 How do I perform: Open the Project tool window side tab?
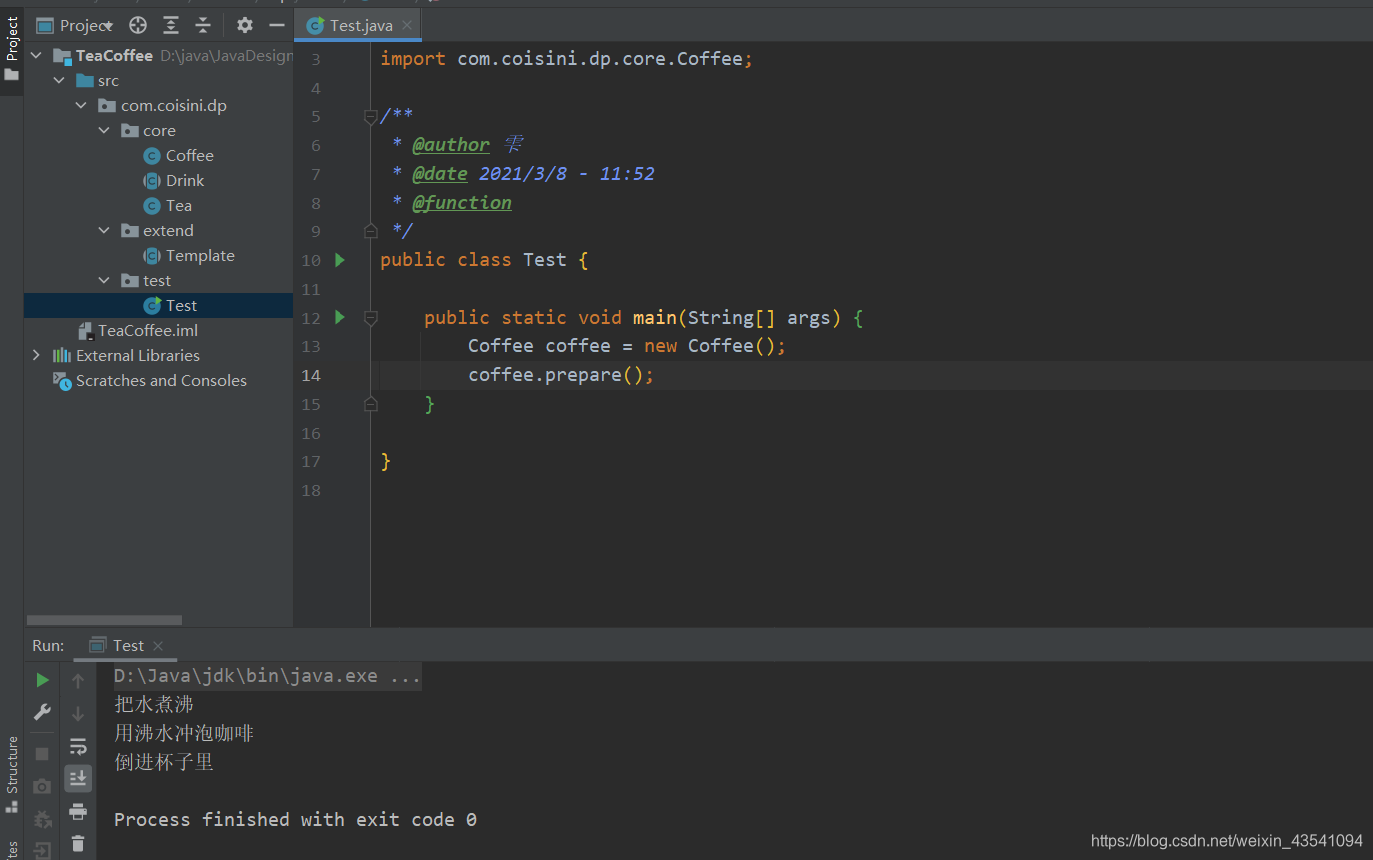(12, 50)
